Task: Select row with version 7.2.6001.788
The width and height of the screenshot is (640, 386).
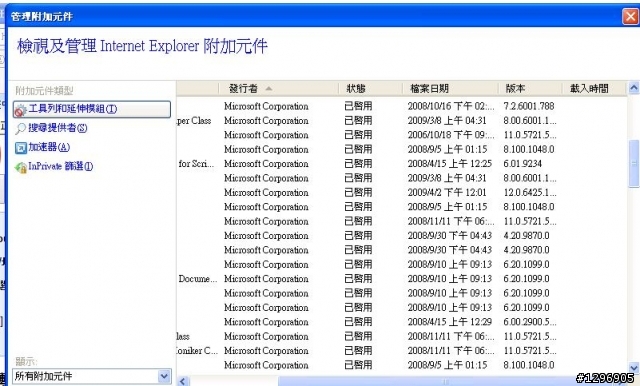Action: click(x=402, y=106)
